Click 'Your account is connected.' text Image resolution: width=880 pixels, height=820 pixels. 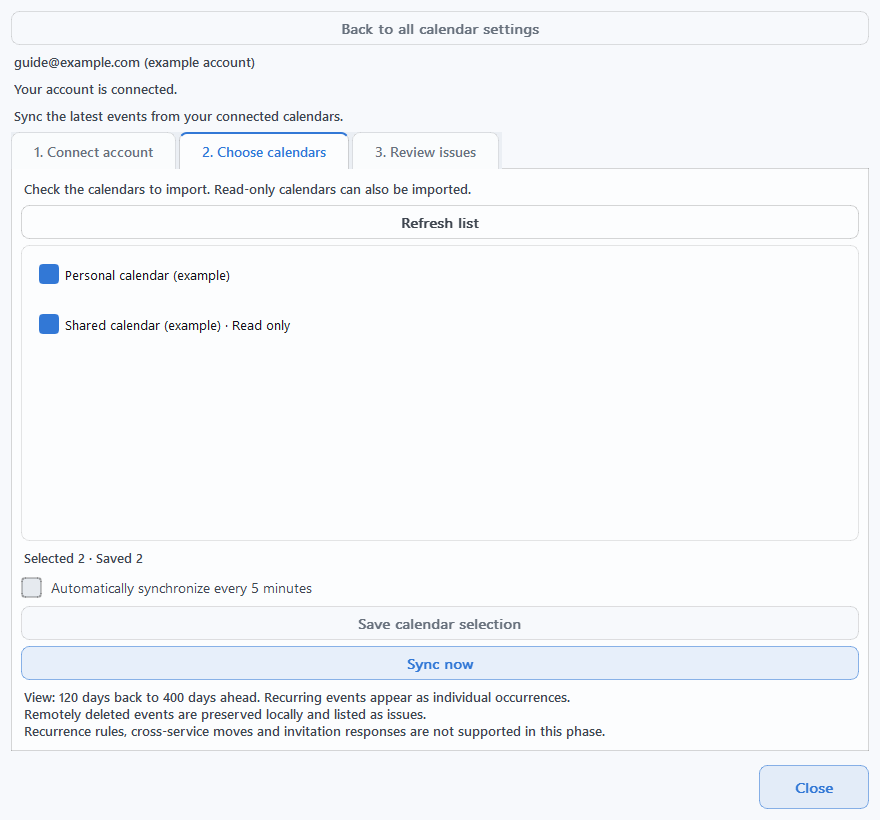[x=95, y=89]
